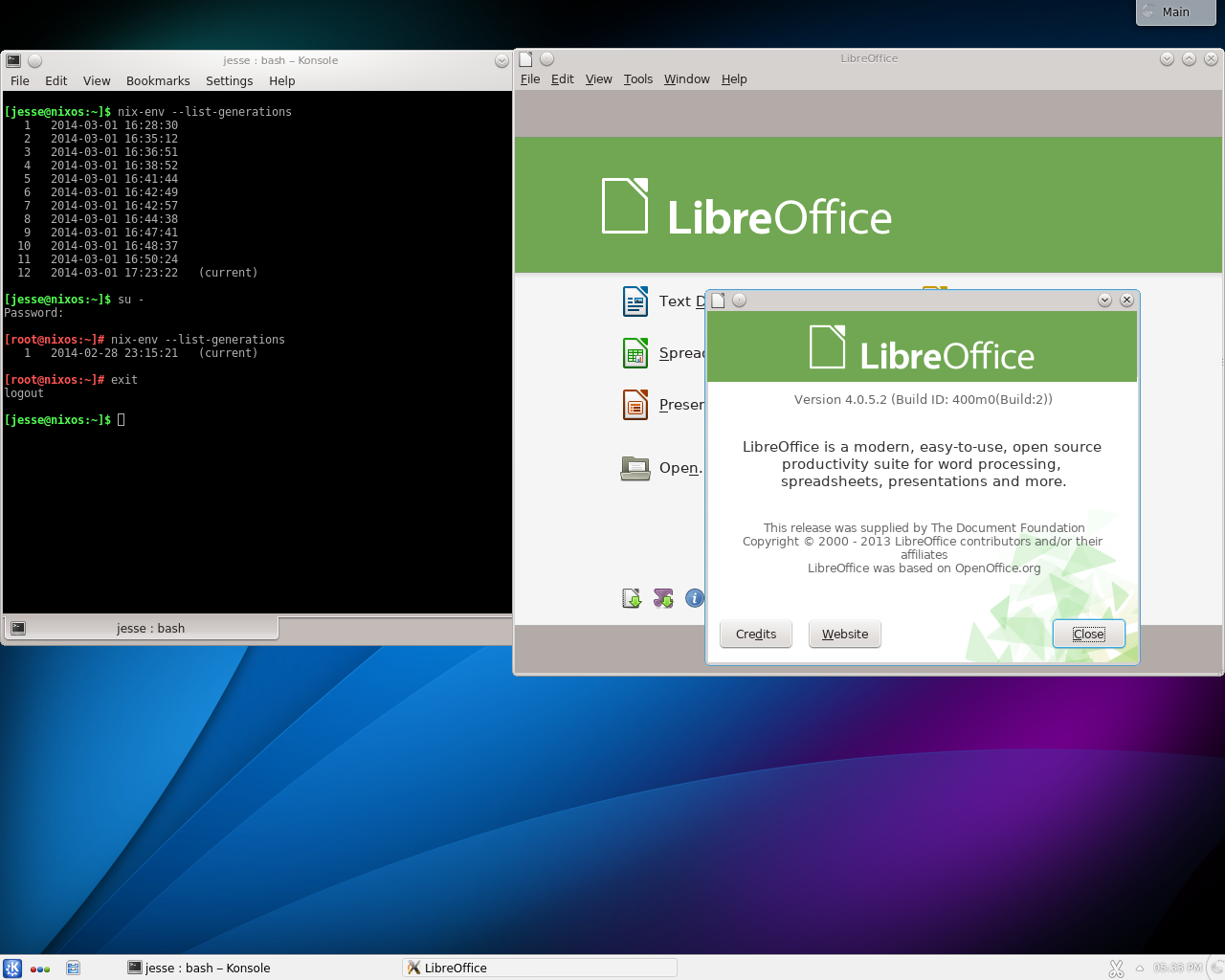Click the get extensions icon in Start Center
Image resolution: width=1225 pixels, height=980 pixels.
(x=663, y=598)
